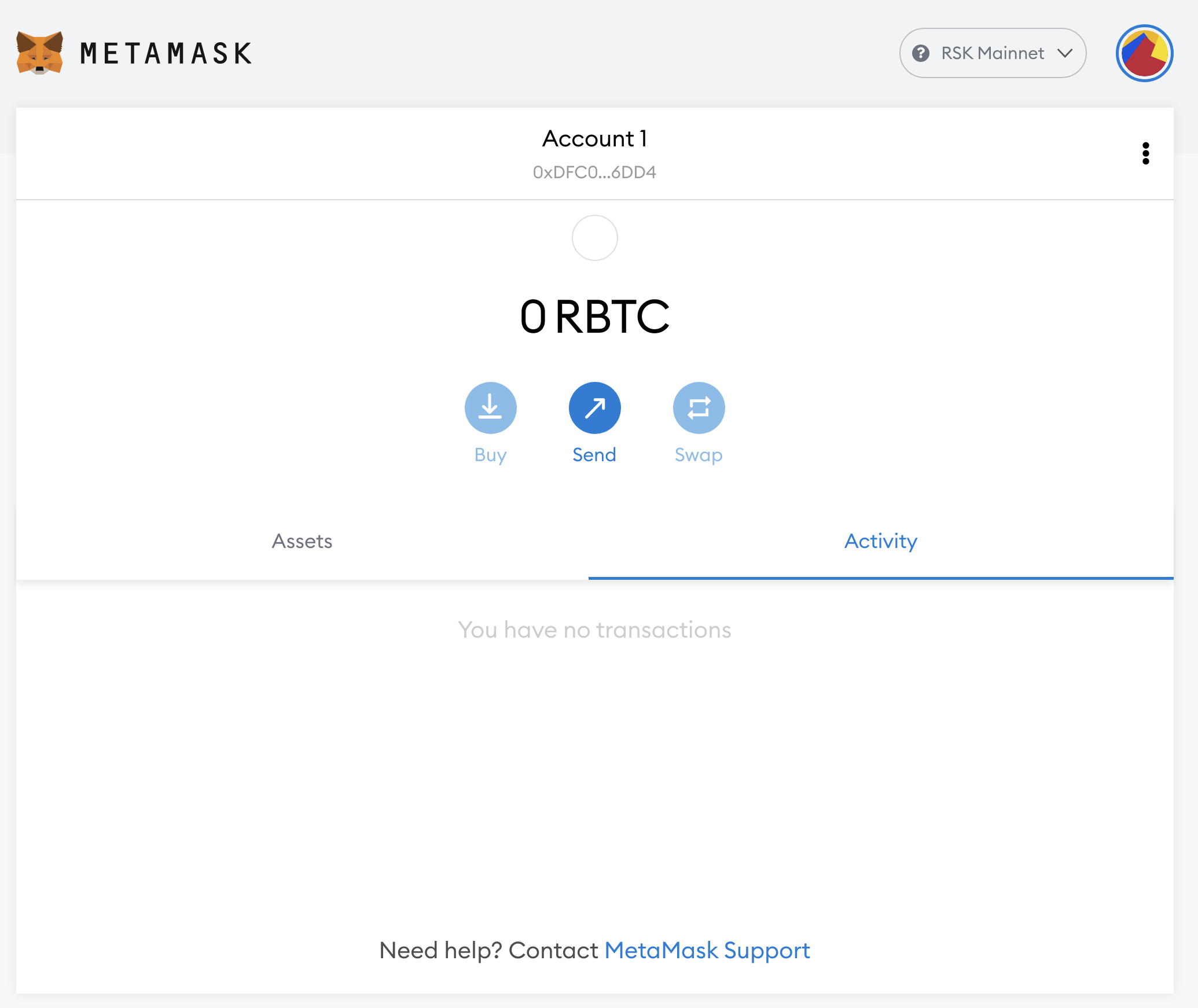Click the Swap text label
The height and width of the screenshot is (1008, 1198).
pos(699,455)
